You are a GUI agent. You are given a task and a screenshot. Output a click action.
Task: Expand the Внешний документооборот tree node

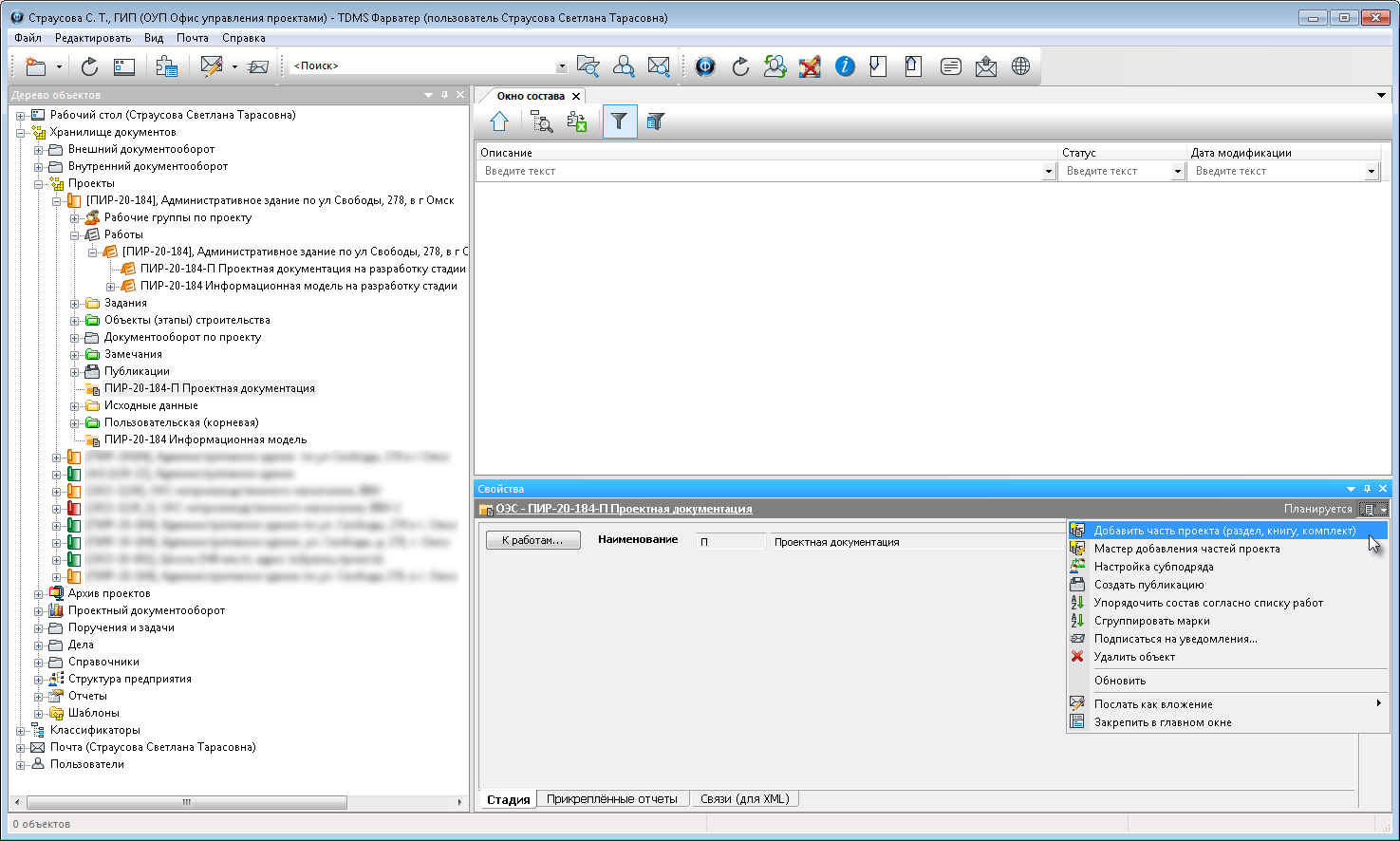[x=39, y=150]
